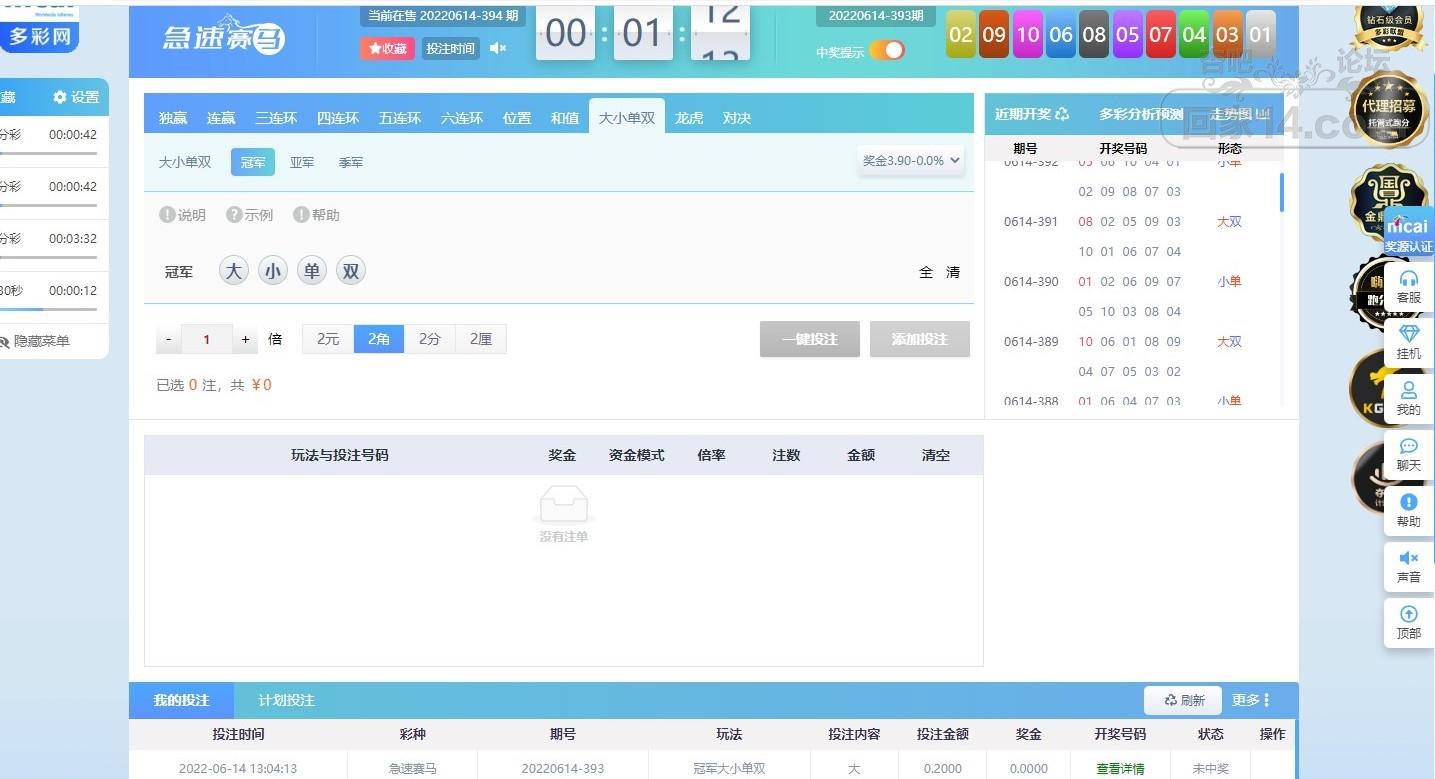Open 设置 gear settings in left panel
This screenshot has width=1435, height=779.
tap(76, 97)
